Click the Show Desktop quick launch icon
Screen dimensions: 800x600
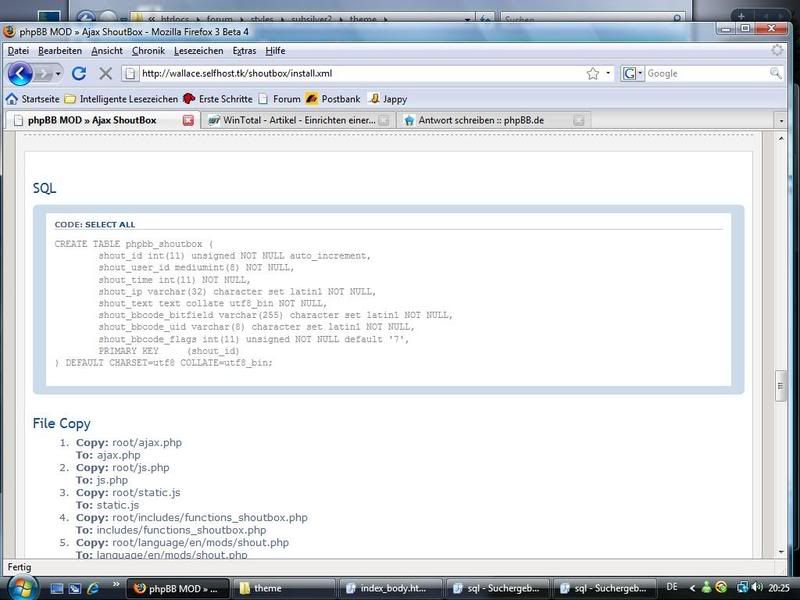pos(57,588)
